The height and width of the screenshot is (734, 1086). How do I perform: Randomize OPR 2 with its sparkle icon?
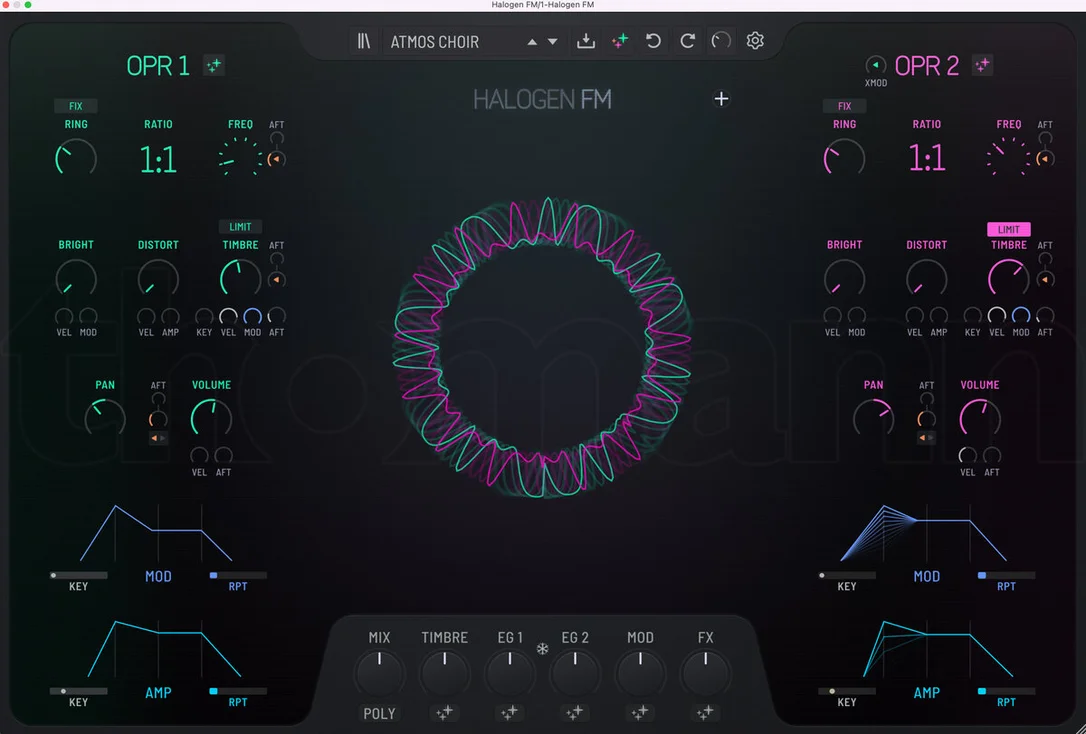[x=982, y=65]
